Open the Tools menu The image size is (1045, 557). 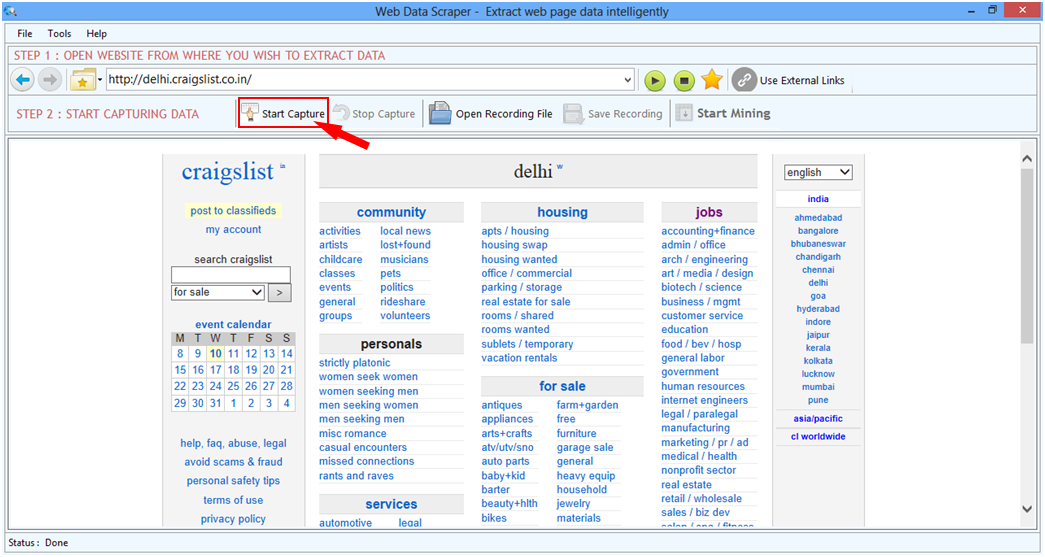[x=59, y=33]
